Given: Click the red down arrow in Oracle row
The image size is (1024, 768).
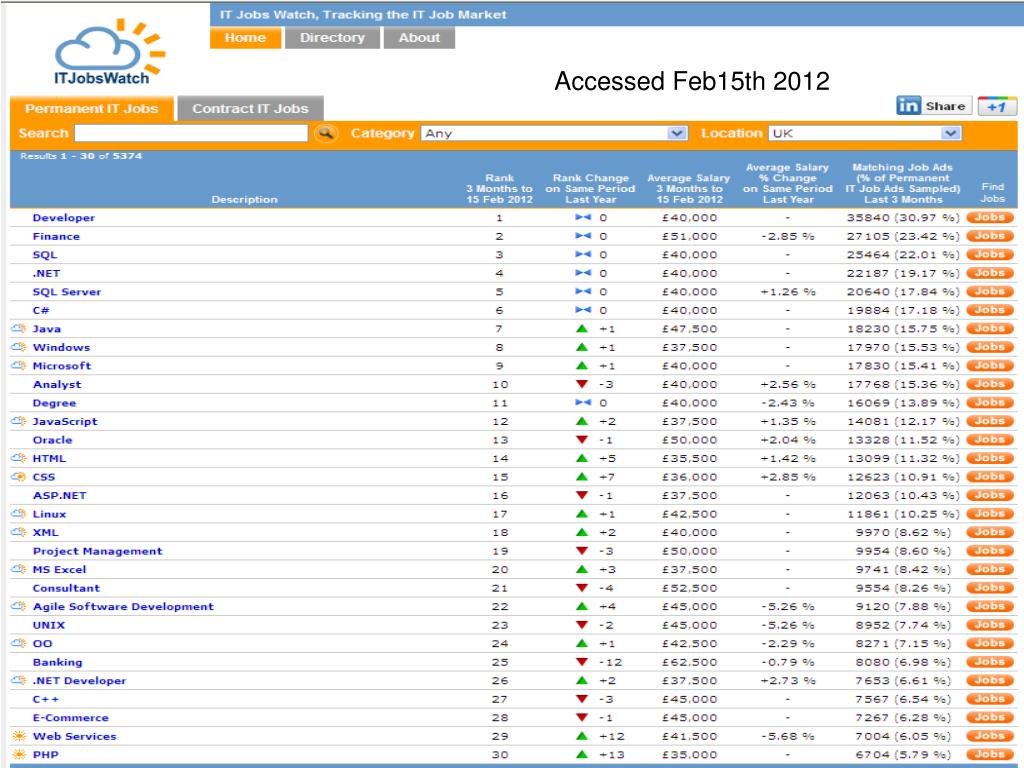Looking at the screenshot, I should [x=582, y=440].
